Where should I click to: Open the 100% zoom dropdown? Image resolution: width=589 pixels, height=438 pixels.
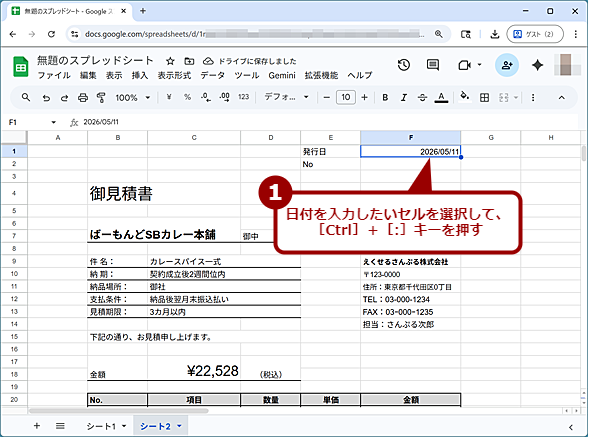click(x=133, y=98)
